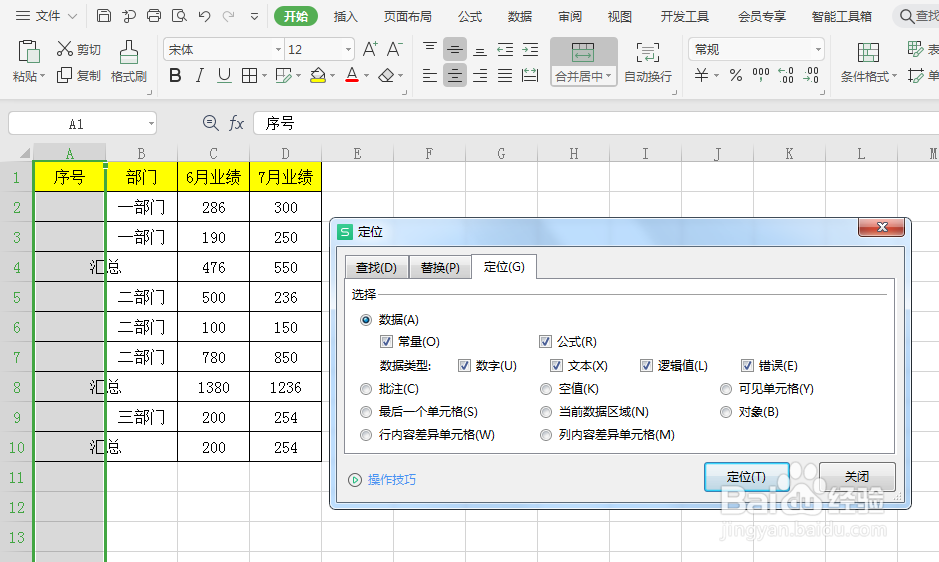Open the 操作技巧 link
This screenshot has width=939, height=562.
click(392, 479)
